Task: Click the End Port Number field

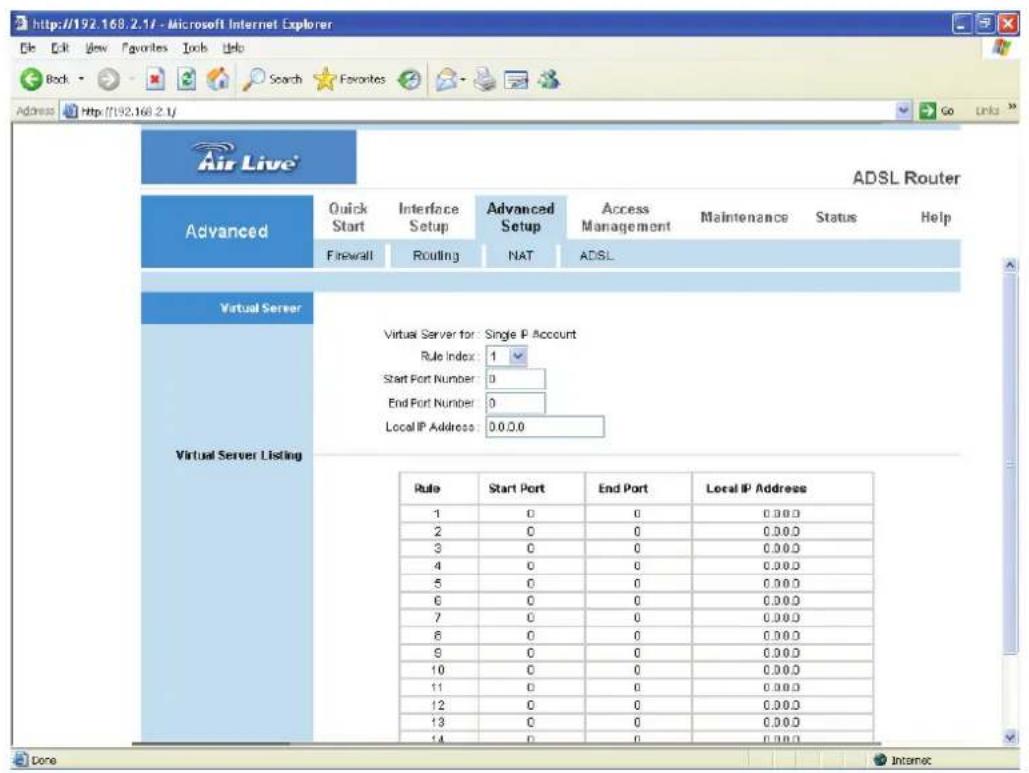Action: click(x=515, y=403)
